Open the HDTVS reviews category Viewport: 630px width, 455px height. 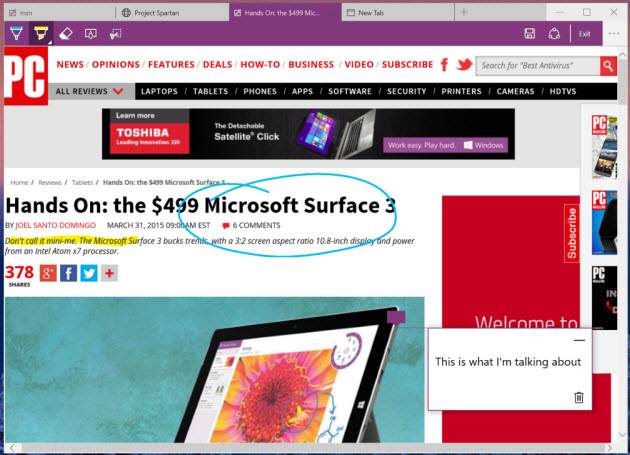tap(562, 91)
